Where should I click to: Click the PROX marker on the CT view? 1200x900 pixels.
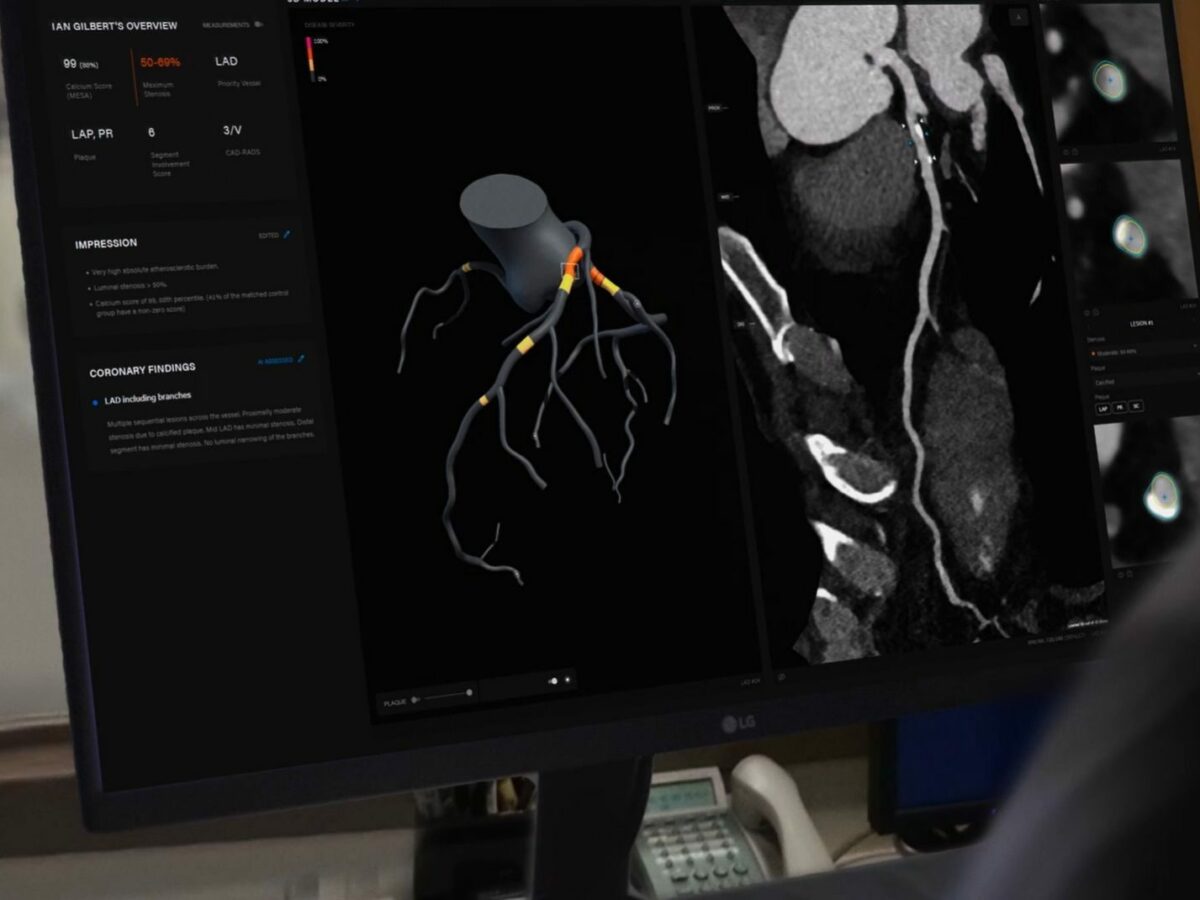[716, 107]
